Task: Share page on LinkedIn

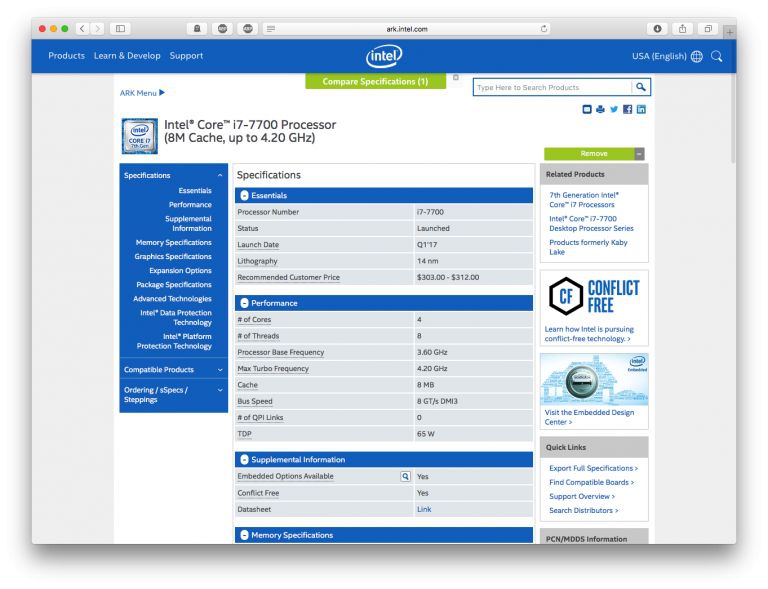Action: [x=641, y=109]
